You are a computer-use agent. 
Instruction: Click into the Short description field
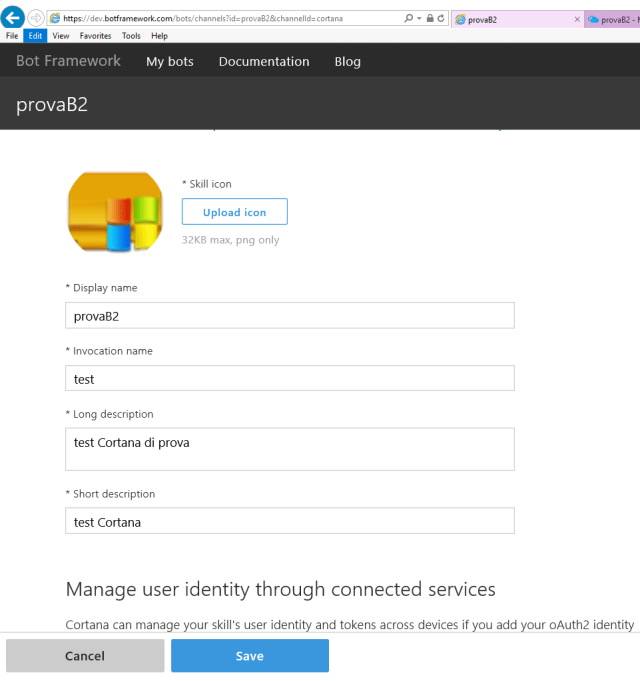(x=290, y=520)
